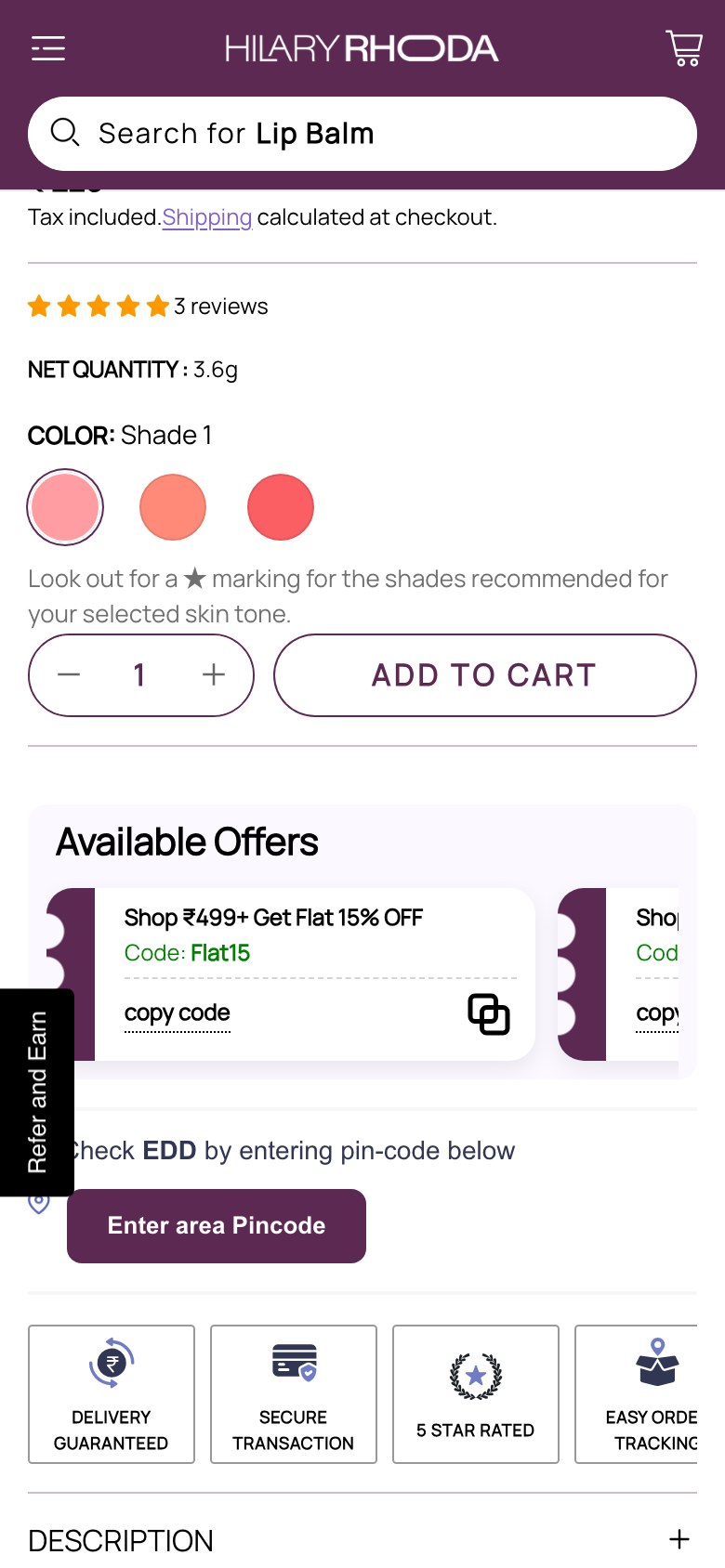Viewport: 725px width, 1568px height.
Task: Select the coral orange shade swatch
Action: coord(173,507)
